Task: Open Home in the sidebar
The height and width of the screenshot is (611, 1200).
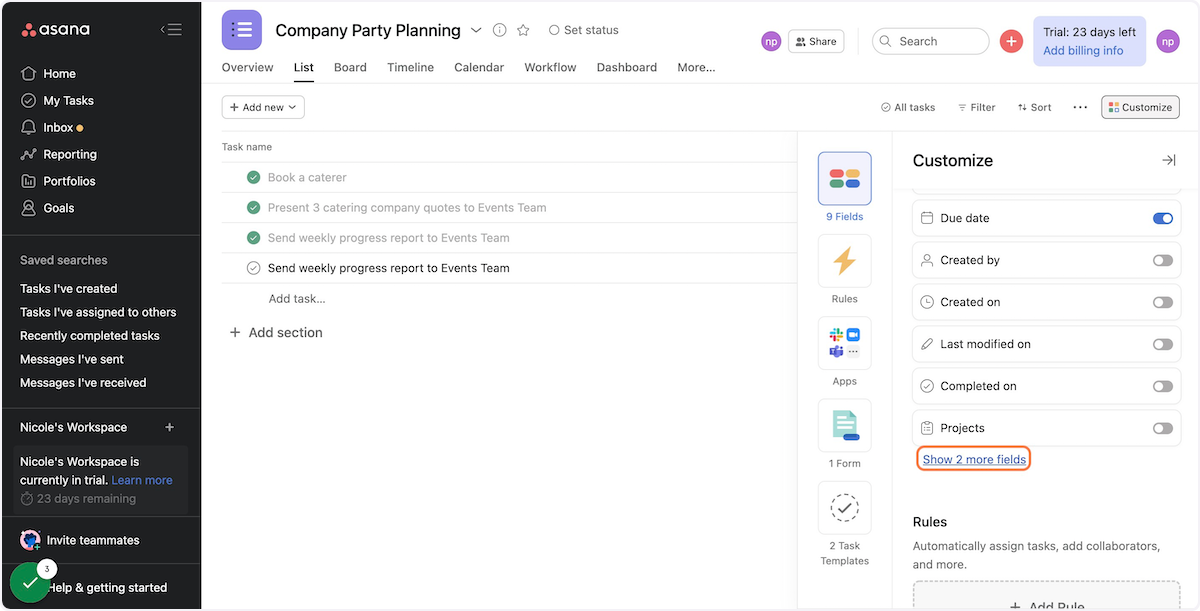Action: pyautogui.click(x=59, y=73)
